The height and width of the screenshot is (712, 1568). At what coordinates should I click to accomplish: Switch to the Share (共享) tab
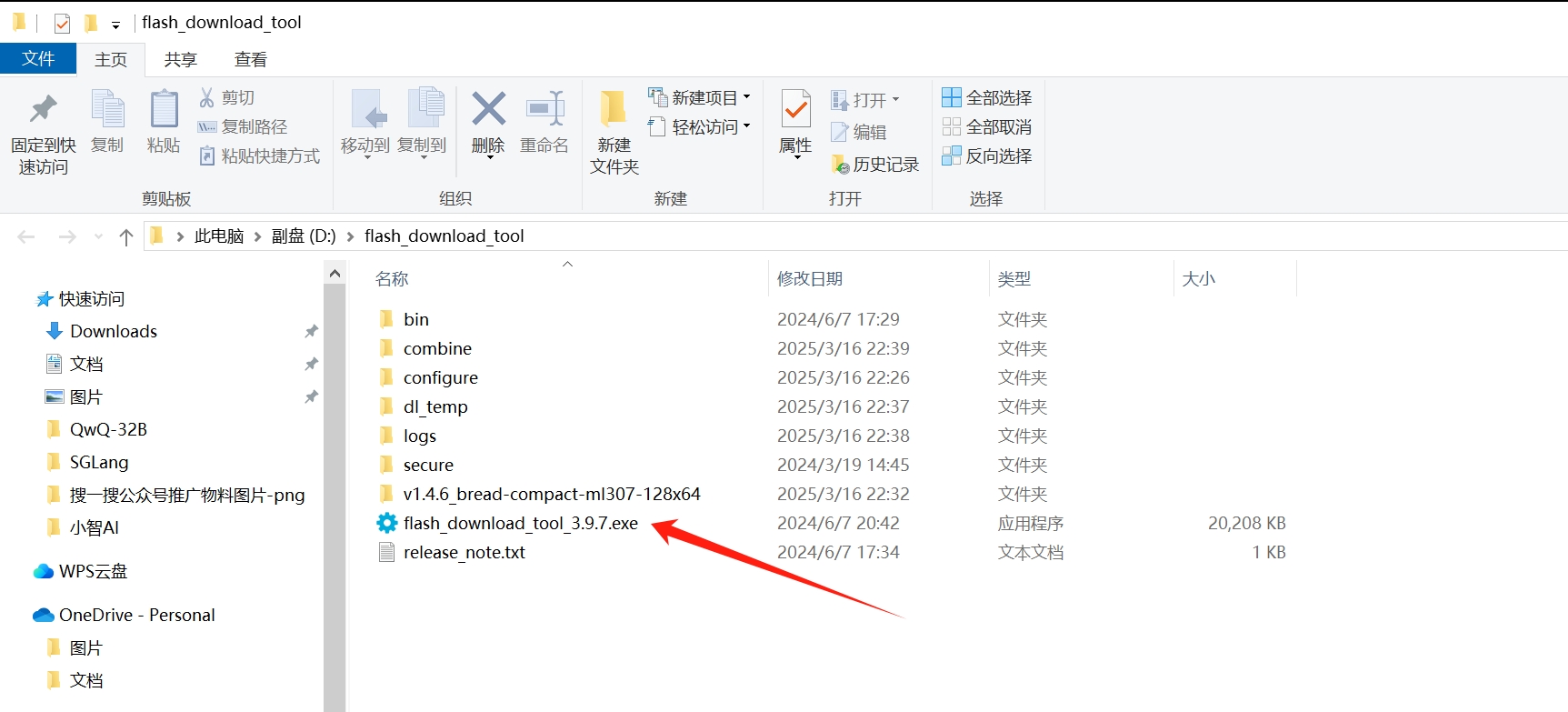[180, 59]
